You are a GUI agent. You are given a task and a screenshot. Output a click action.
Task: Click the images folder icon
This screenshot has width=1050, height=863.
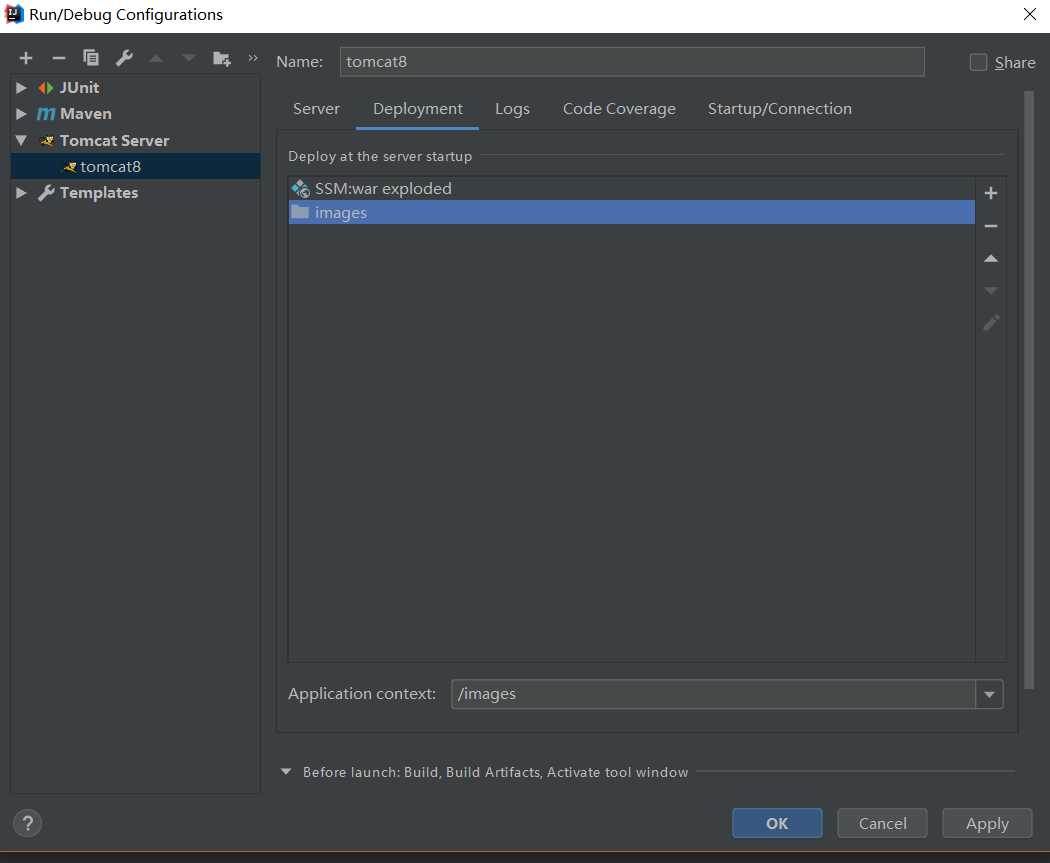tap(300, 212)
